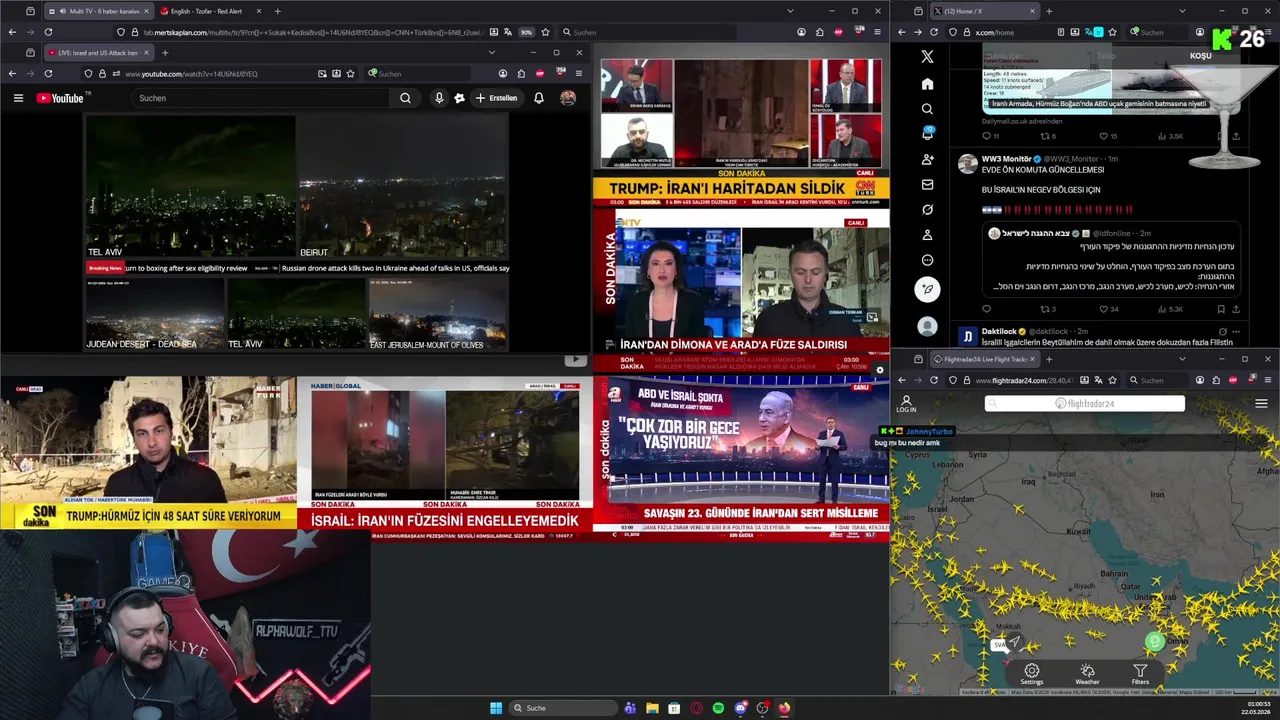This screenshot has height=720, width=1280.
Task: Open Flightradar24 hamburger menu
Action: 1261,404
